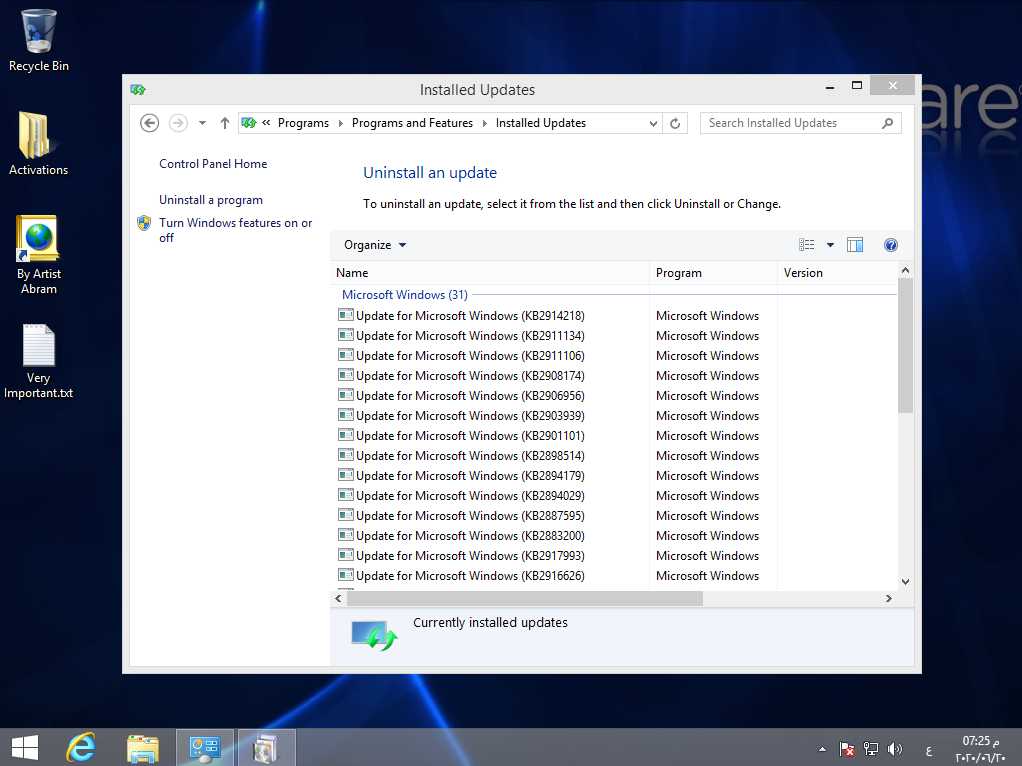Go up one level with Up arrow
This screenshot has height=766, width=1022.
click(x=225, y=123)
